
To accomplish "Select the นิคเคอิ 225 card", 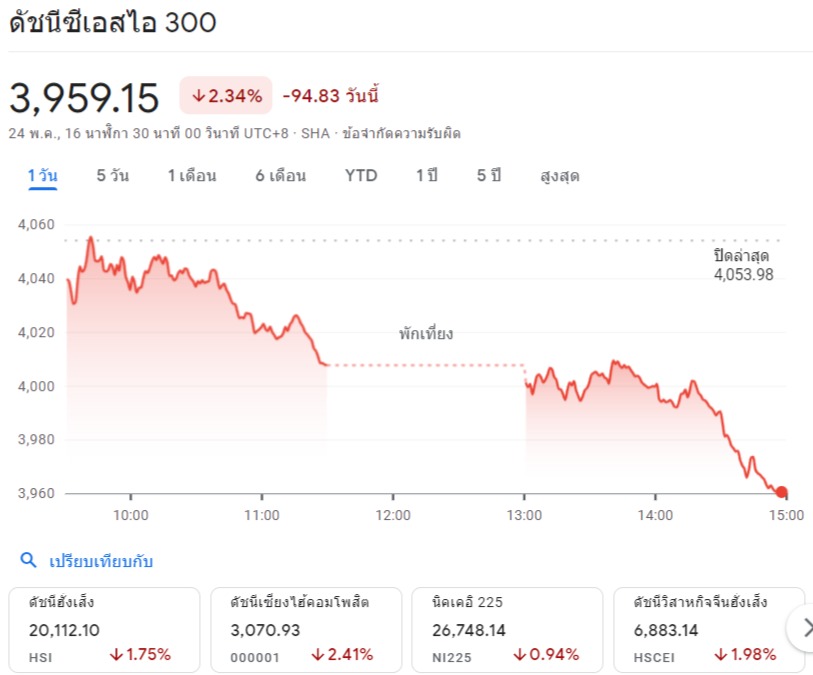I will click(x=507, y=629).
